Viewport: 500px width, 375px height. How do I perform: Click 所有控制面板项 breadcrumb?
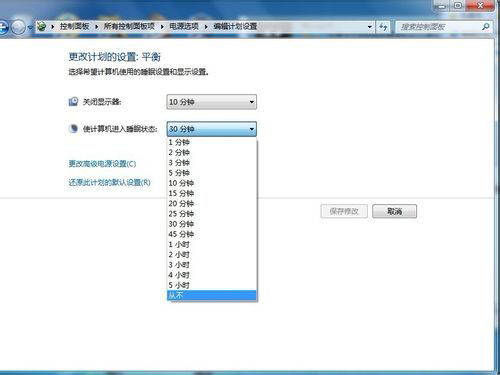click(129, 26)
